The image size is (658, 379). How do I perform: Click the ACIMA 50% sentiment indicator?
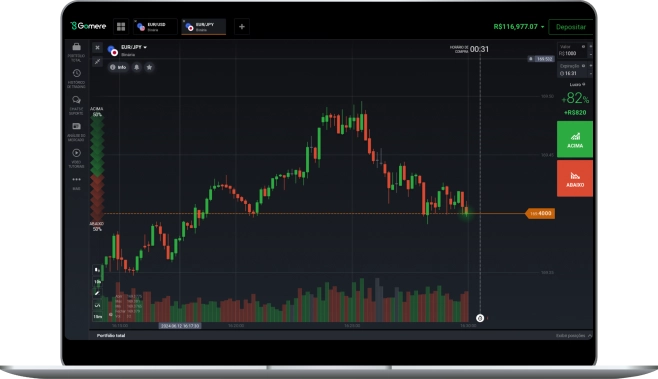(97, 112)
